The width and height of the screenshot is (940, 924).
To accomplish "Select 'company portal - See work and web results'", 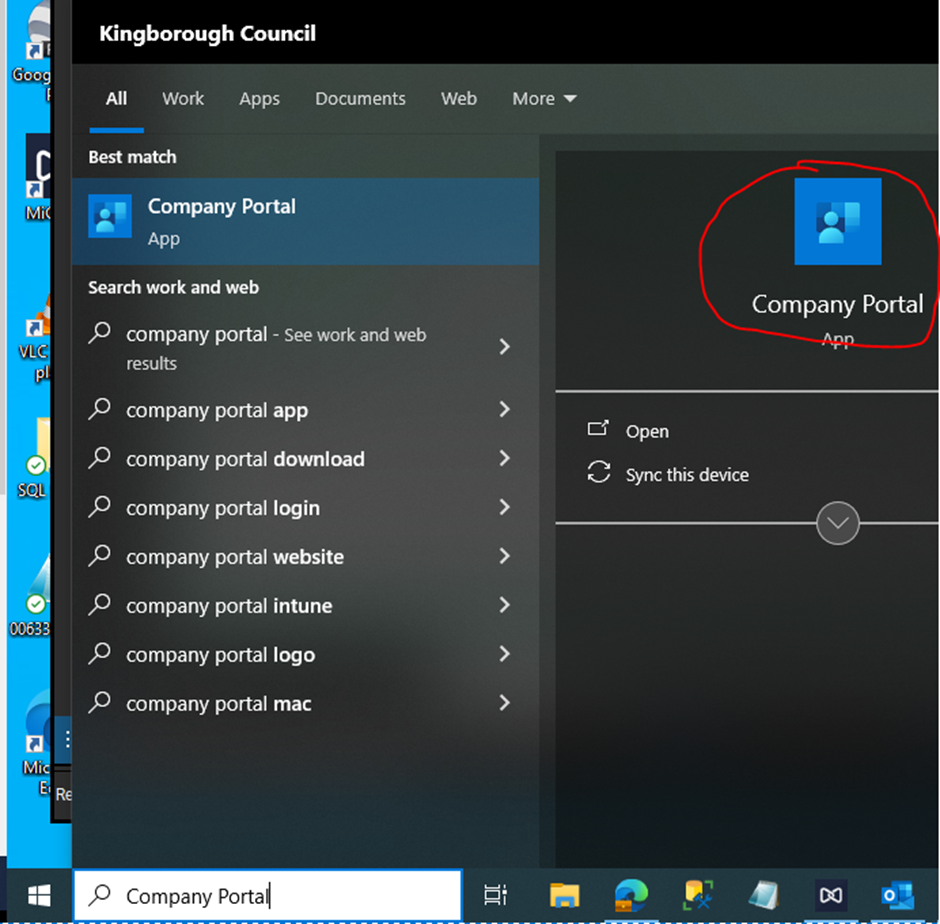I will tap(276, 348).
